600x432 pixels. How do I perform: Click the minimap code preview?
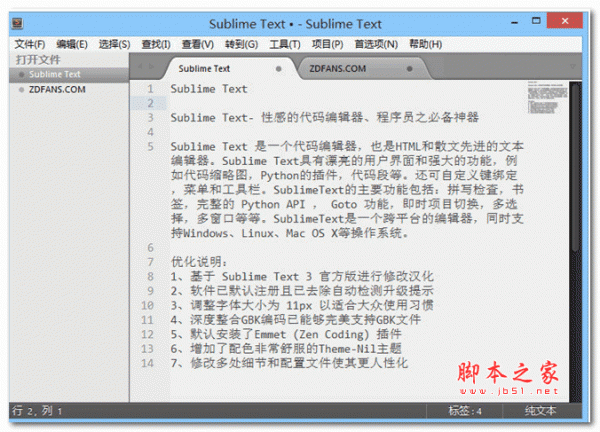(547, 98)
